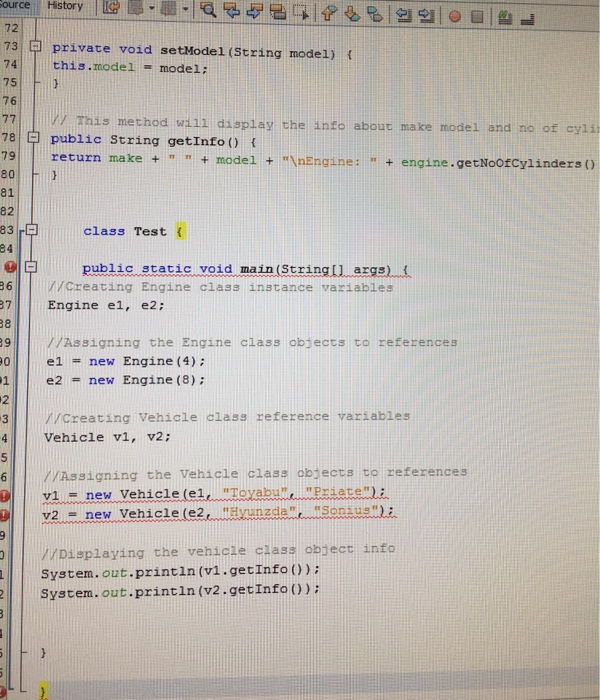The height and width of the screenshot is (700, 600).
Task: Click the Uncomment lines toolbar icon
Action: [528, 19]
